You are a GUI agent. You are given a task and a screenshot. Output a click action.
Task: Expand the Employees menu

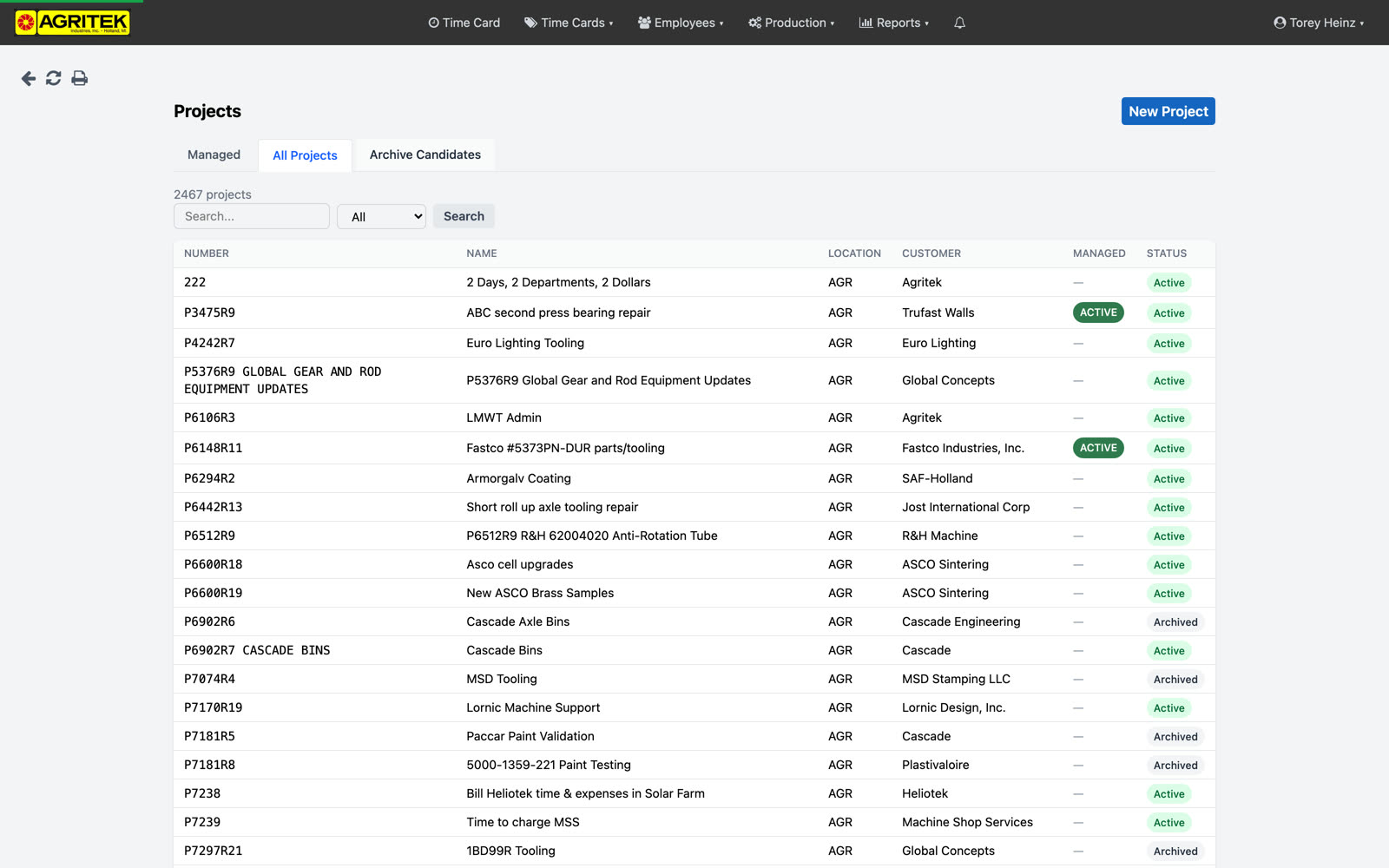pyautogui.click(x=681, y=23)
